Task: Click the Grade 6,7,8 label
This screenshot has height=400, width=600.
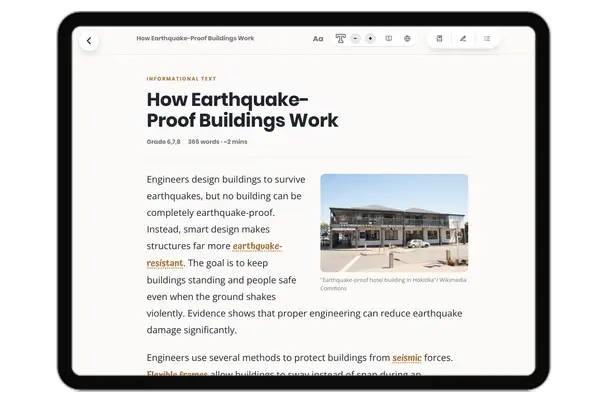Action: click(163, 142)
